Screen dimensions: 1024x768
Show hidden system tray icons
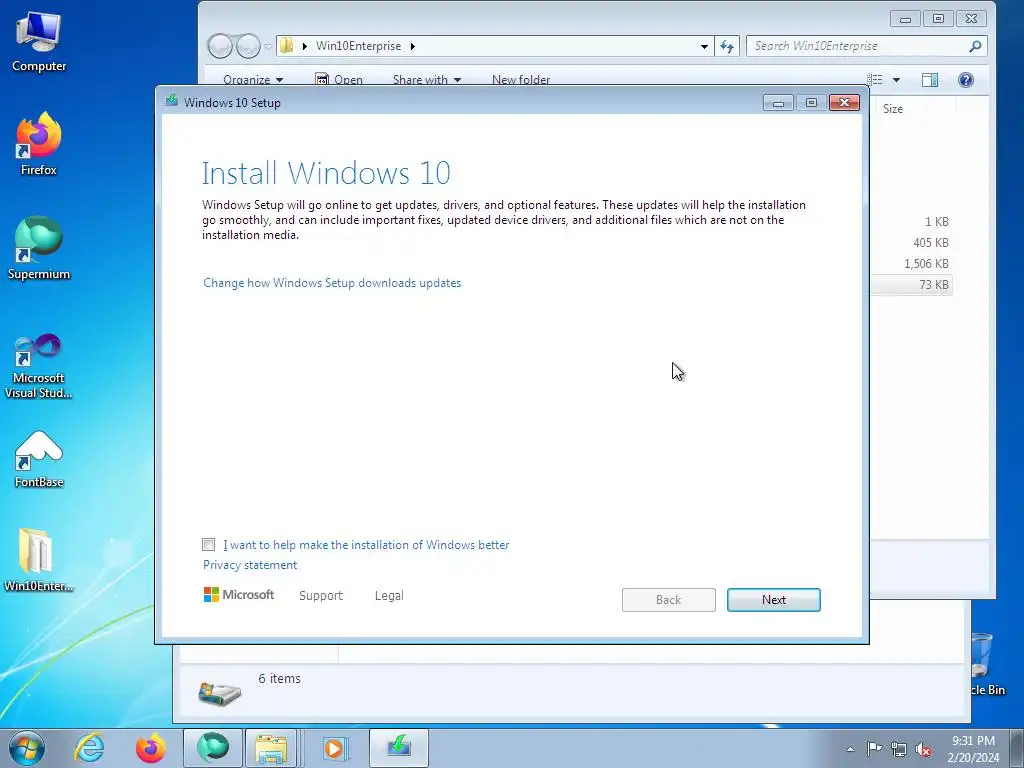point(850,749)
